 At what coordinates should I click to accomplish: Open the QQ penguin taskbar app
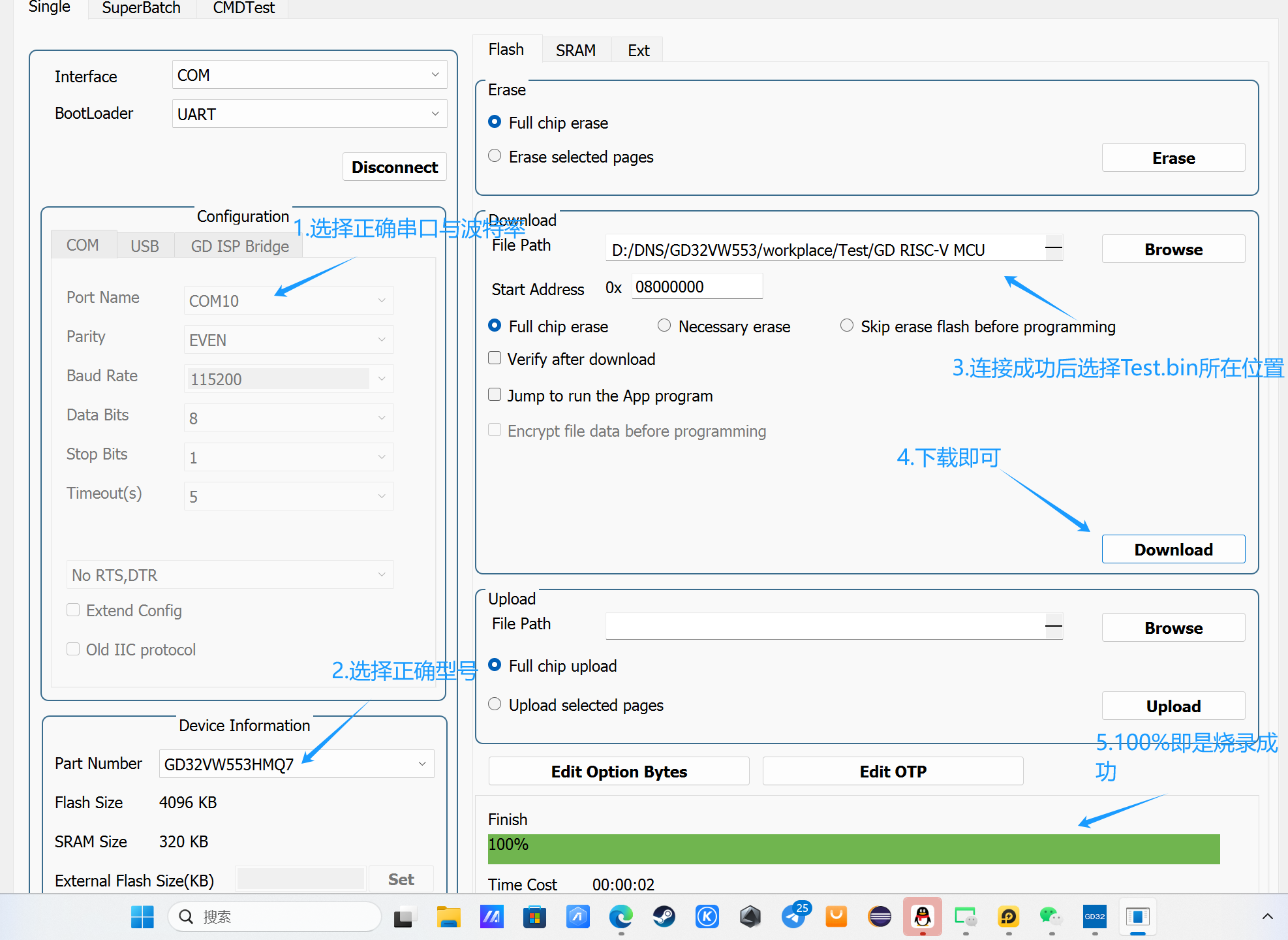(922, 916)
